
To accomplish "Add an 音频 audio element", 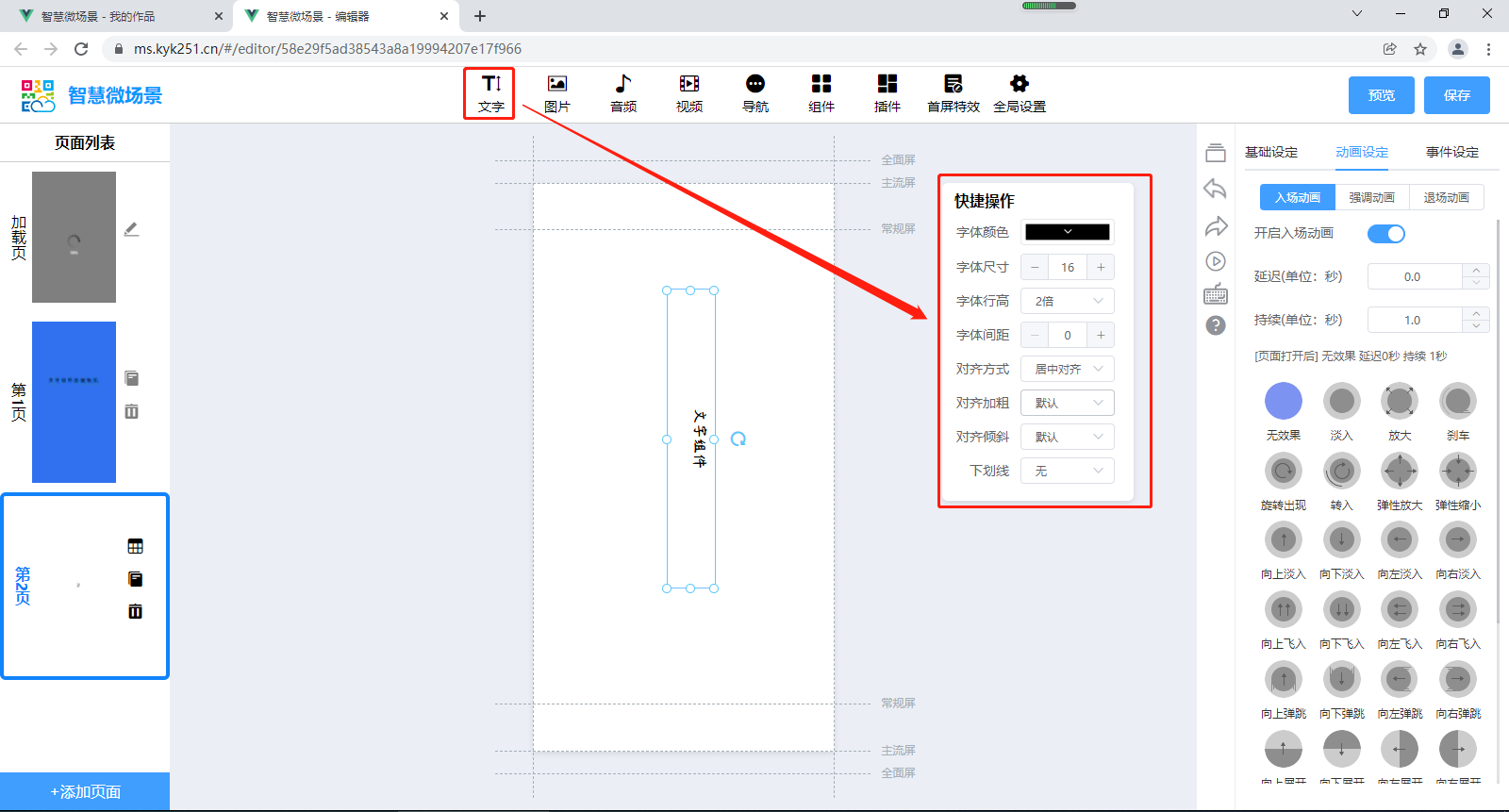I will 622,93.
